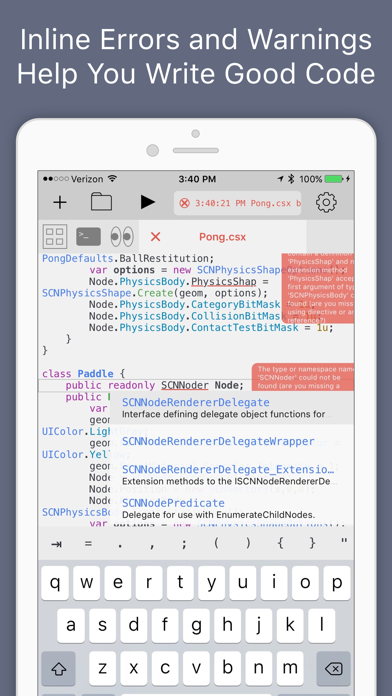Tap the q key on keyboard
Viewport: 392px width, 696px height.
click(55, 583)
